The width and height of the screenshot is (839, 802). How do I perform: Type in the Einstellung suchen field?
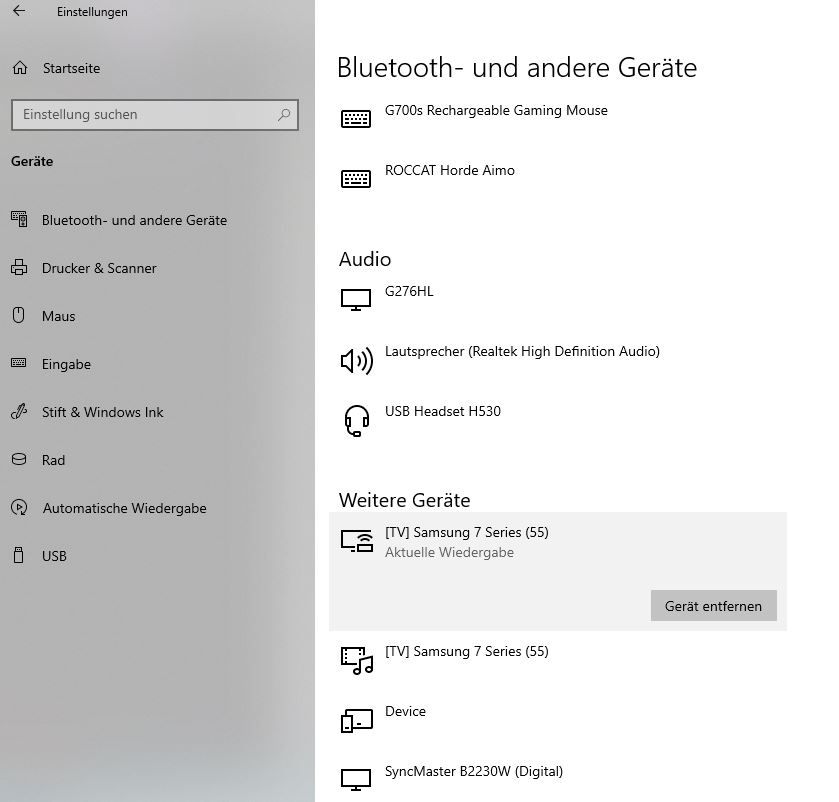coord(145,115)
